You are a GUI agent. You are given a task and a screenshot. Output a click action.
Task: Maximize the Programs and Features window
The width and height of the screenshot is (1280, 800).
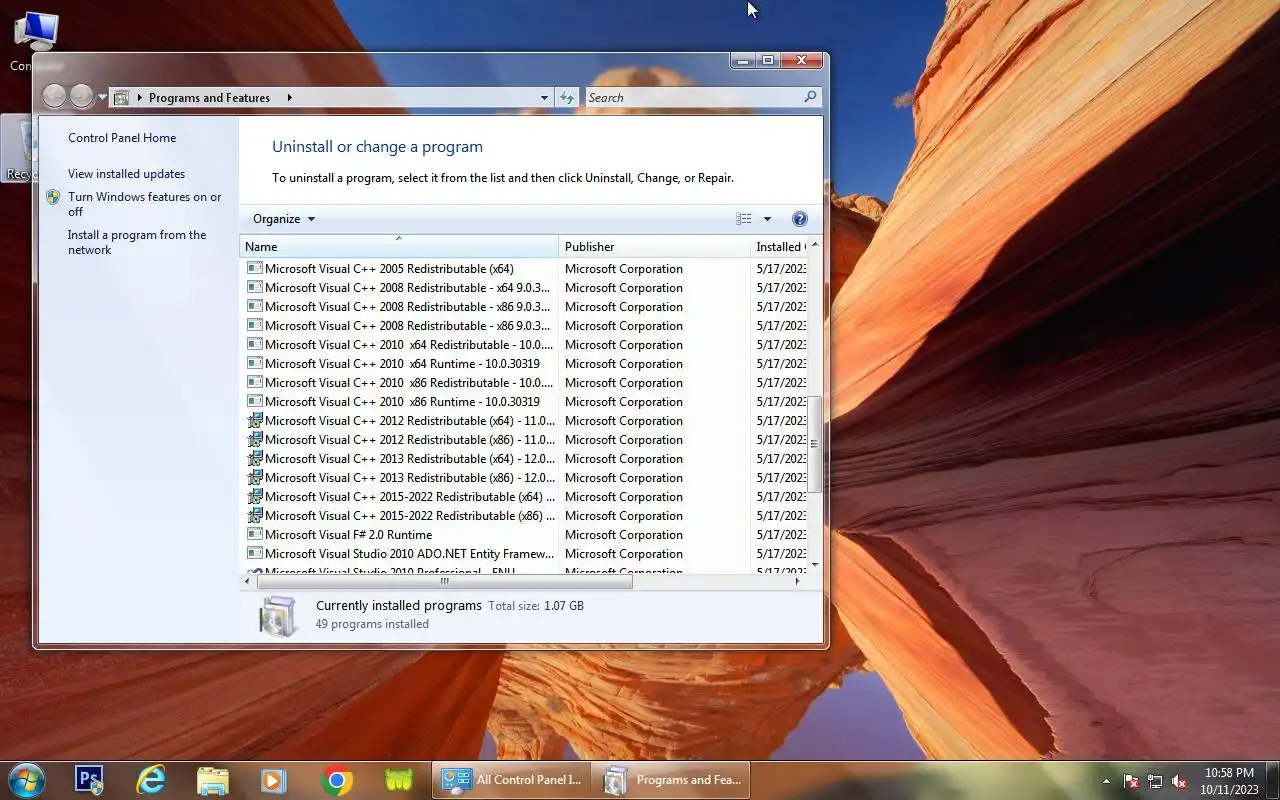pyautogui.click(x=768, y=61)
